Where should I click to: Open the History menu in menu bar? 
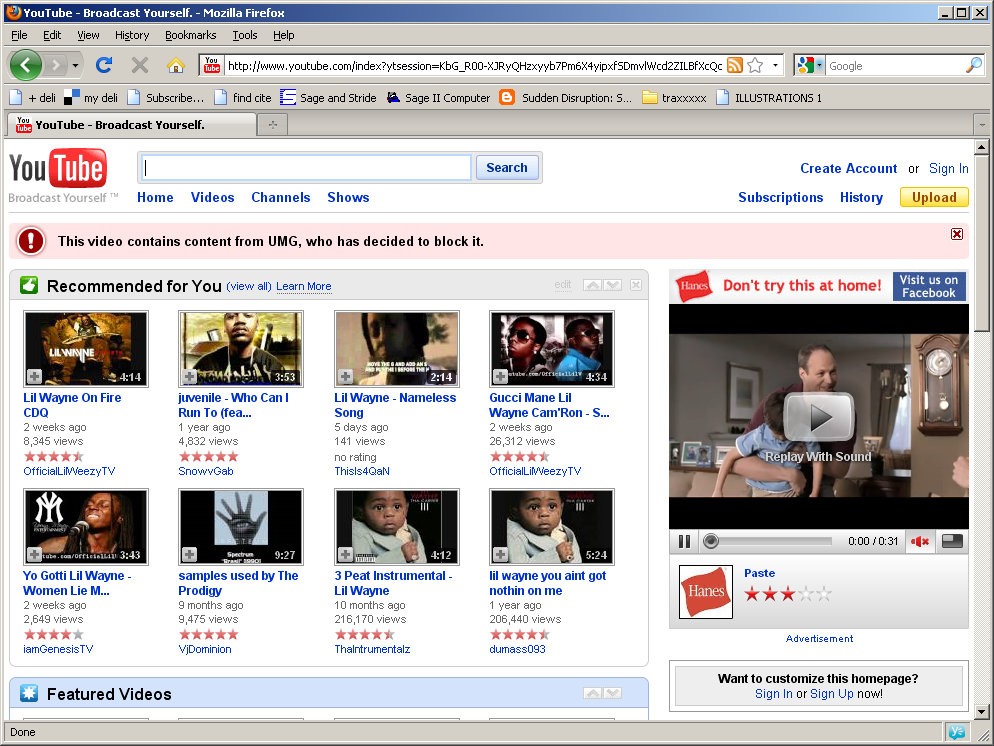[132, 35]
